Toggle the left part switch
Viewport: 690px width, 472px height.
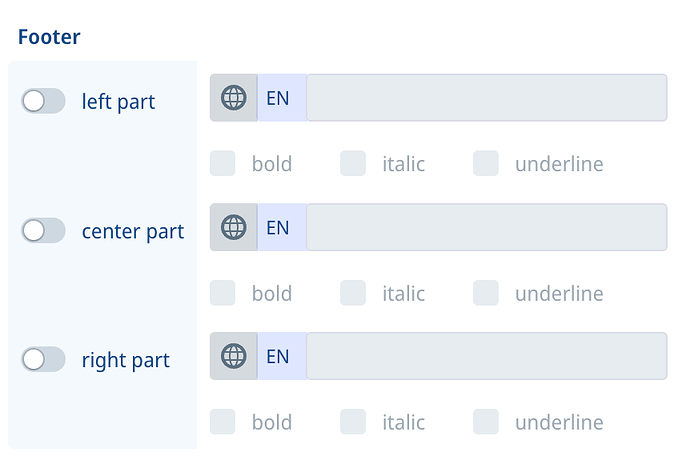pyautogui.click(x=44, y=101)
